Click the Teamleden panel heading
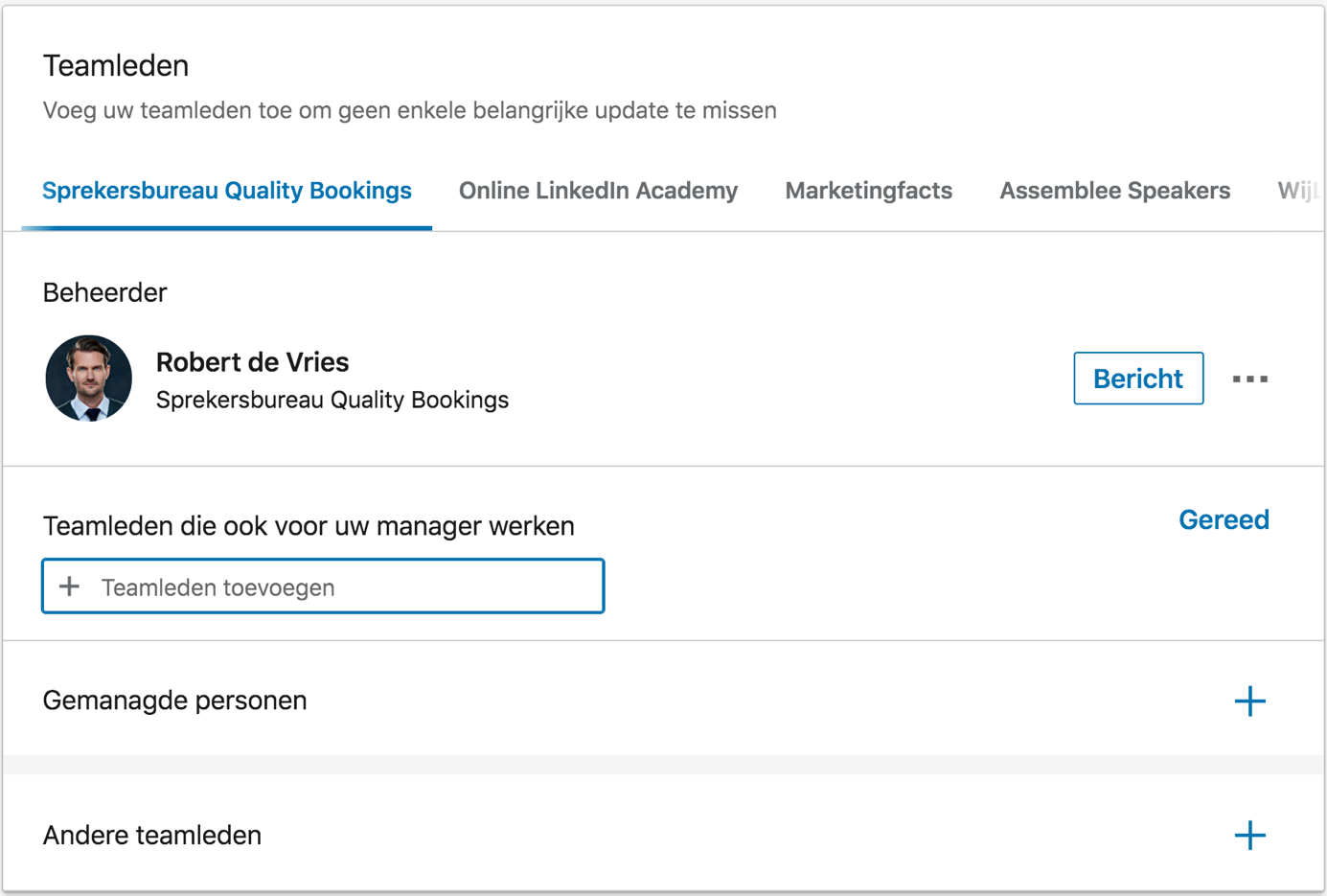 [116, 66]
